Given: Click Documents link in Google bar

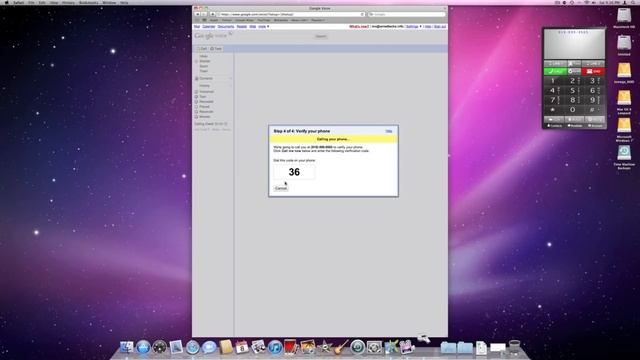Looking at the screenshot, I should [x=226, y=26].
